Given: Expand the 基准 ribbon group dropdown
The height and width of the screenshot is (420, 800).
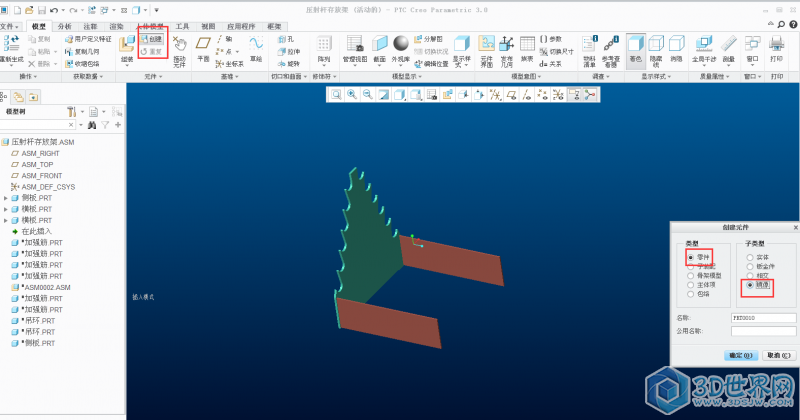Looking at the screenshot, I should [x=227, y=76].
